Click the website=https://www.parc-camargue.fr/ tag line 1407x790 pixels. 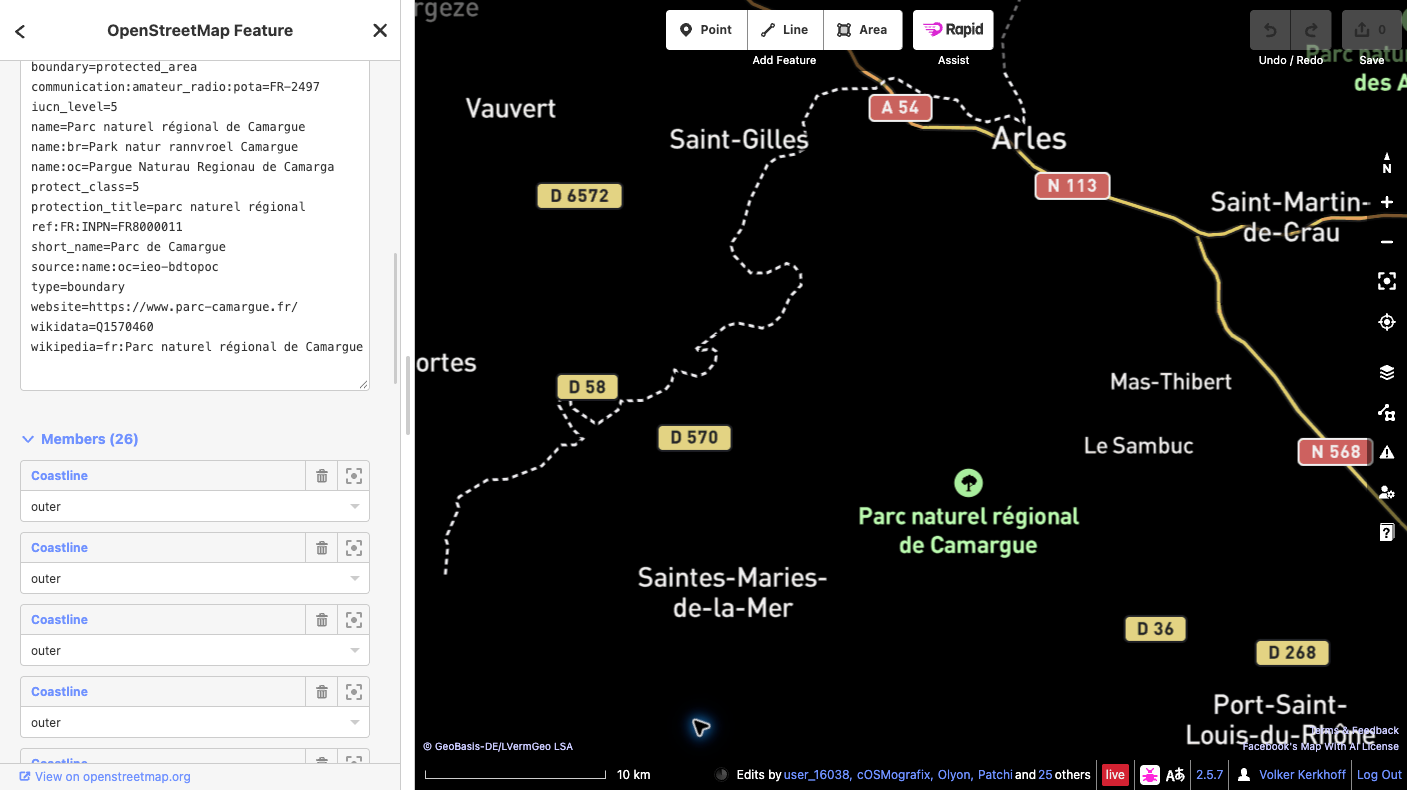point(164,307)
